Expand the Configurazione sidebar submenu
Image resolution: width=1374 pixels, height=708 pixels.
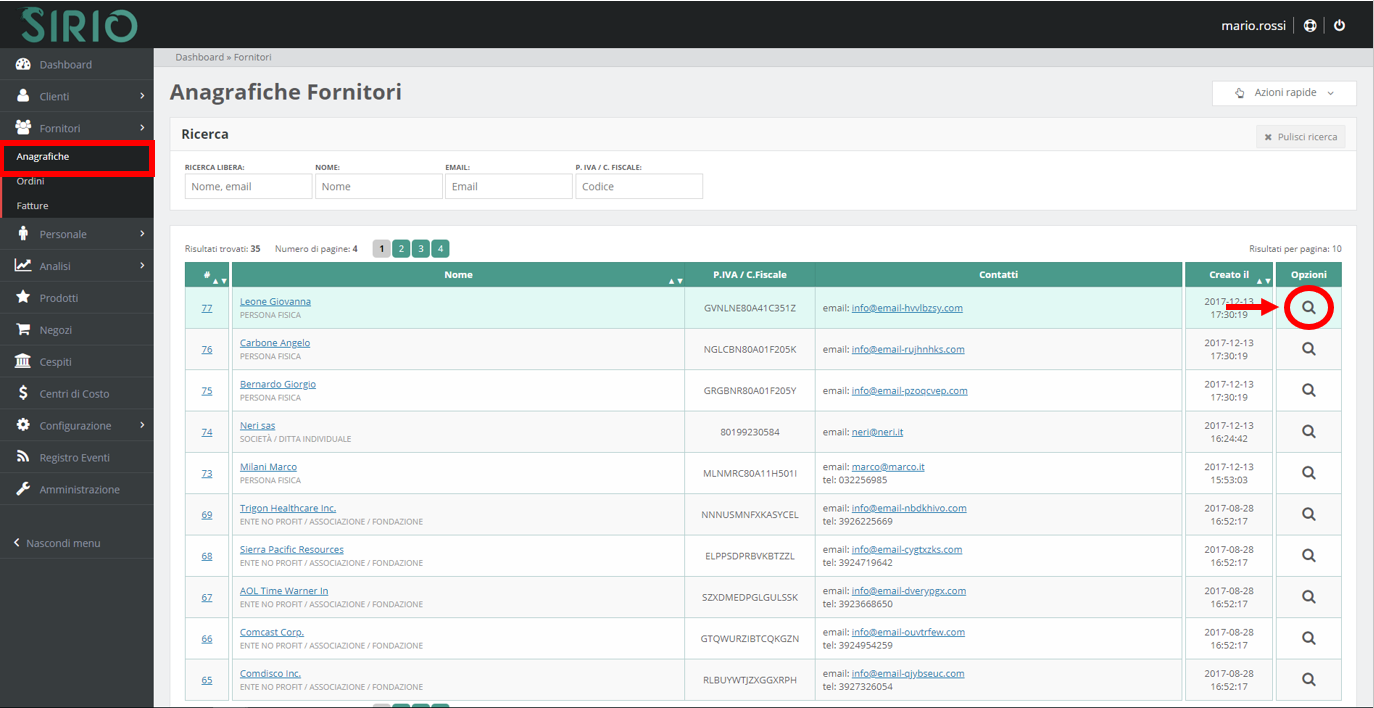pyautogui.click(x=76, y=426)
